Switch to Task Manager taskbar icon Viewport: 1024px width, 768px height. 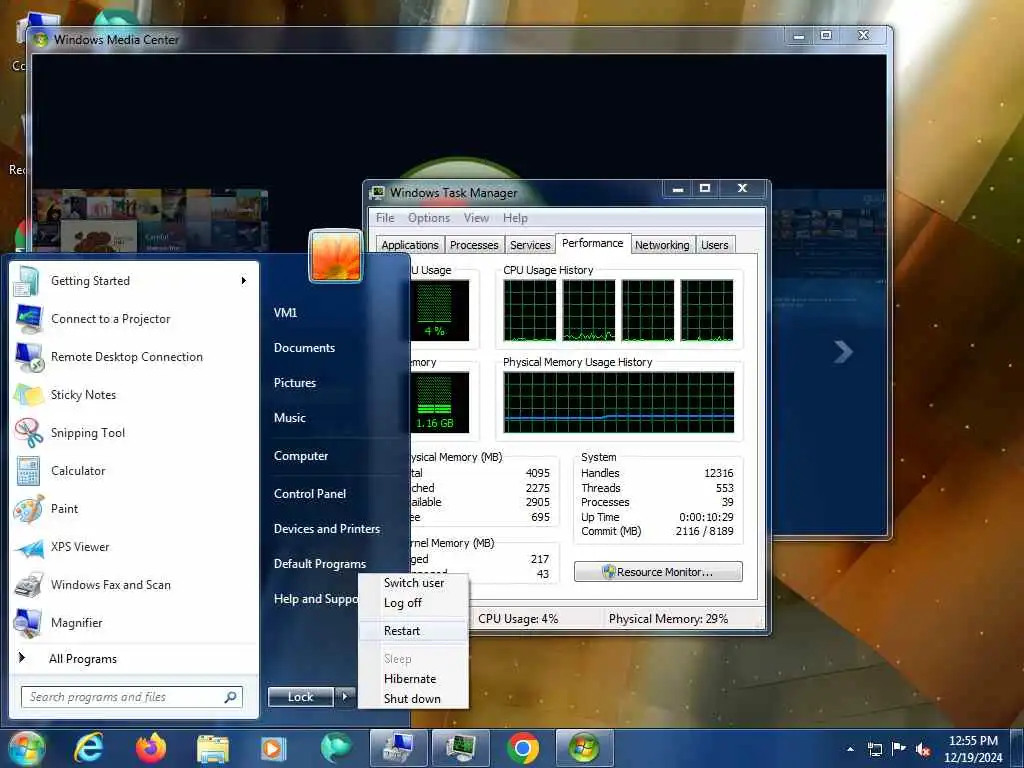(460, 748)
